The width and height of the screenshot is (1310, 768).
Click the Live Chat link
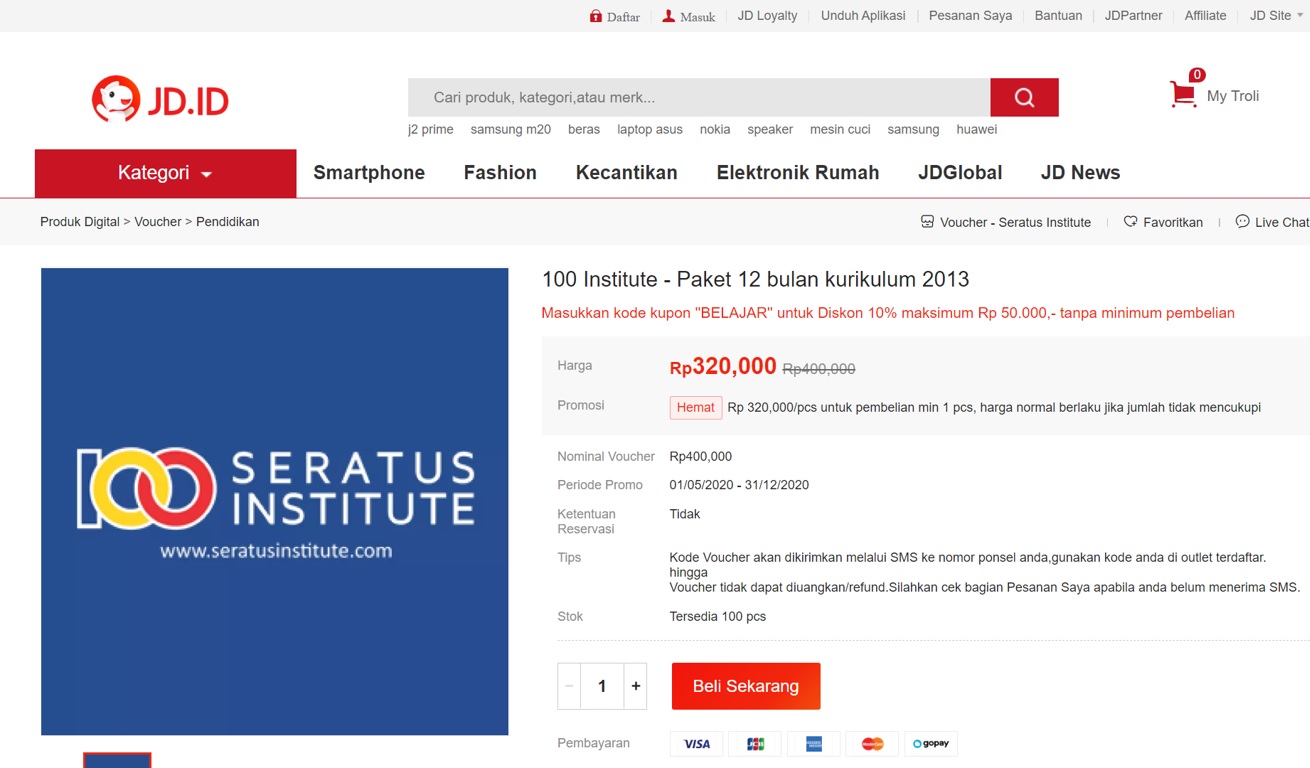point(1282,222)
